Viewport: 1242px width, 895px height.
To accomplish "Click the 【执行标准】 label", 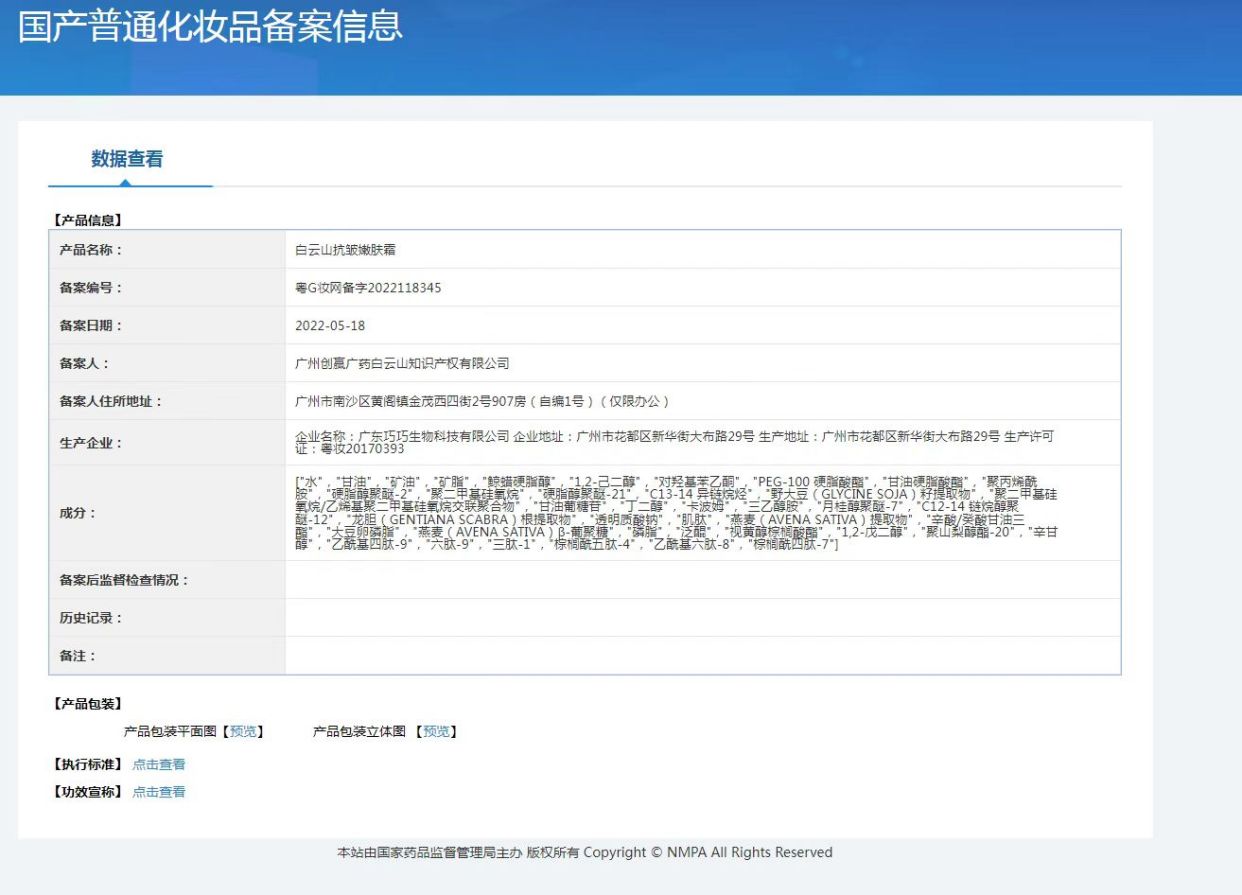I will click(x=86, y=765).
